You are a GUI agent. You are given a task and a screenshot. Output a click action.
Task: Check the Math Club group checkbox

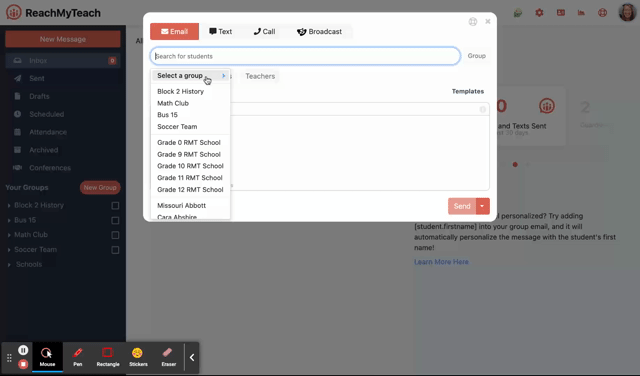115,235
